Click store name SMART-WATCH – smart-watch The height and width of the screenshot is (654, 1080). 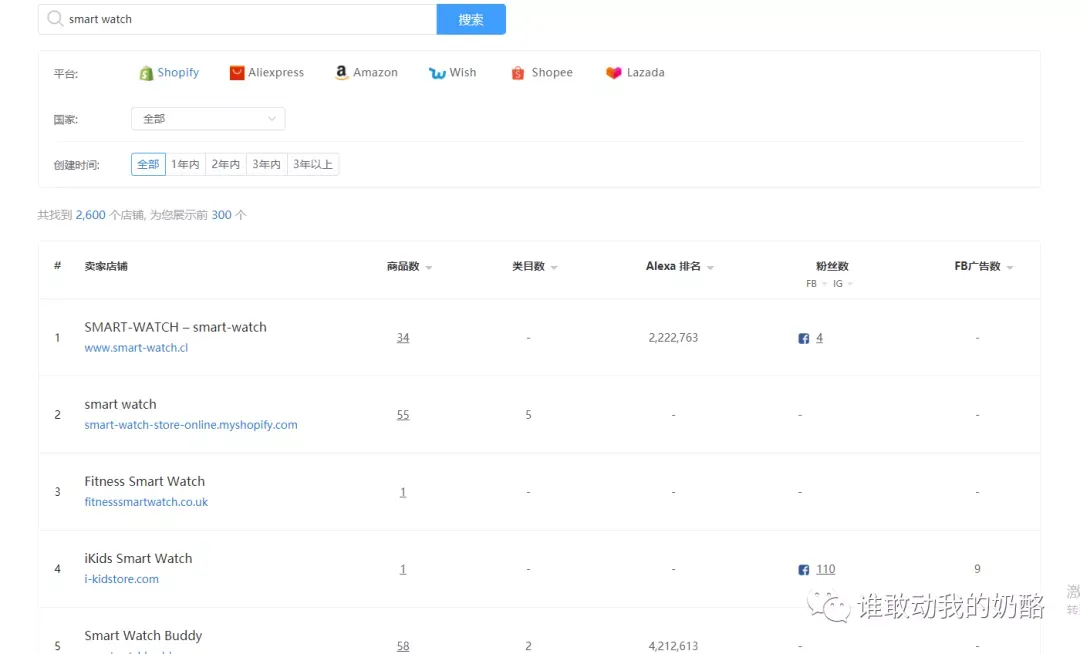[176, 327]
